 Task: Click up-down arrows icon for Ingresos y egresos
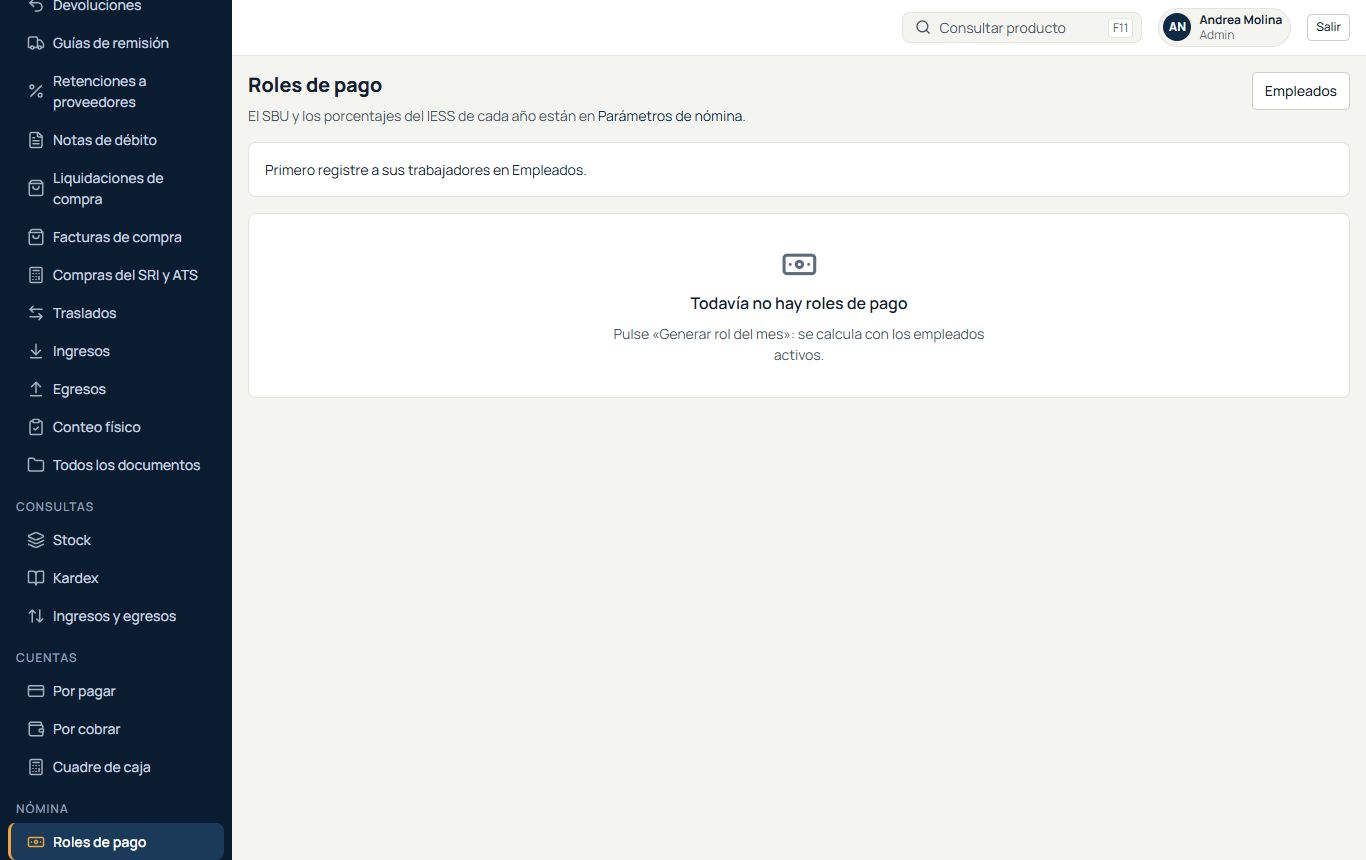point(36,616)
